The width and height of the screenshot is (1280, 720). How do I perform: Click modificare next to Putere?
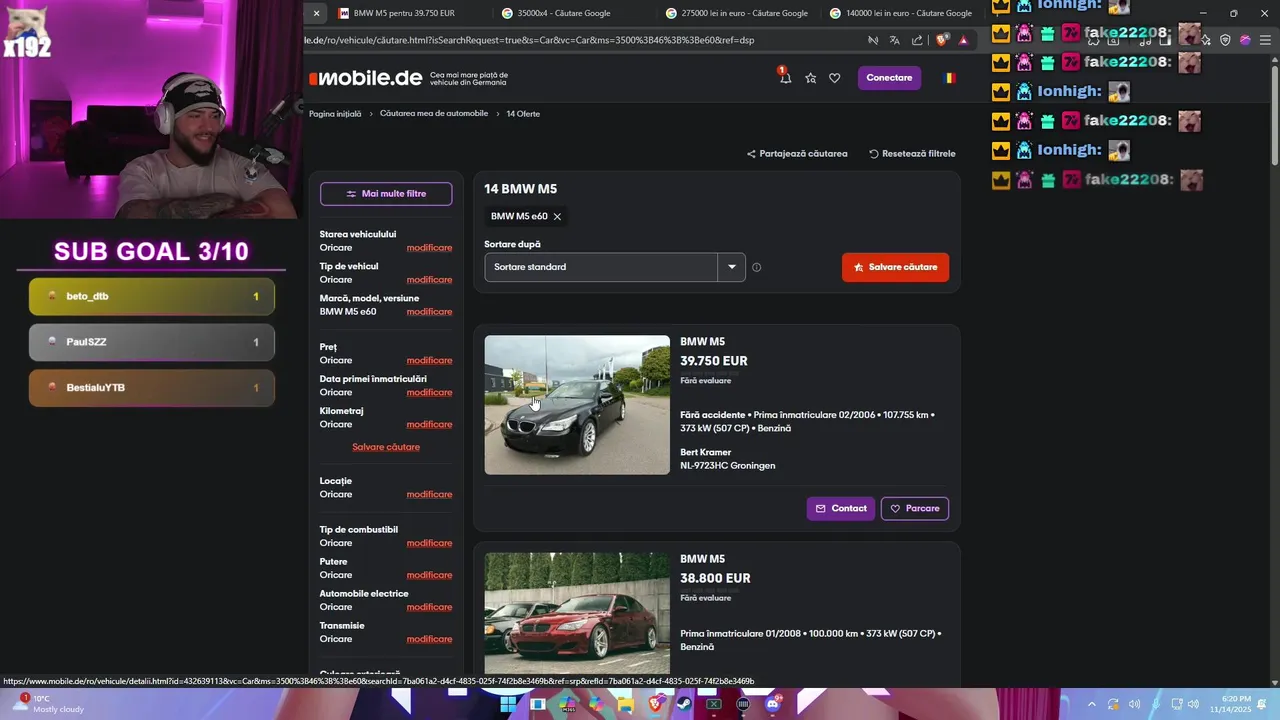pyautogui.click(x=429, y=575)
